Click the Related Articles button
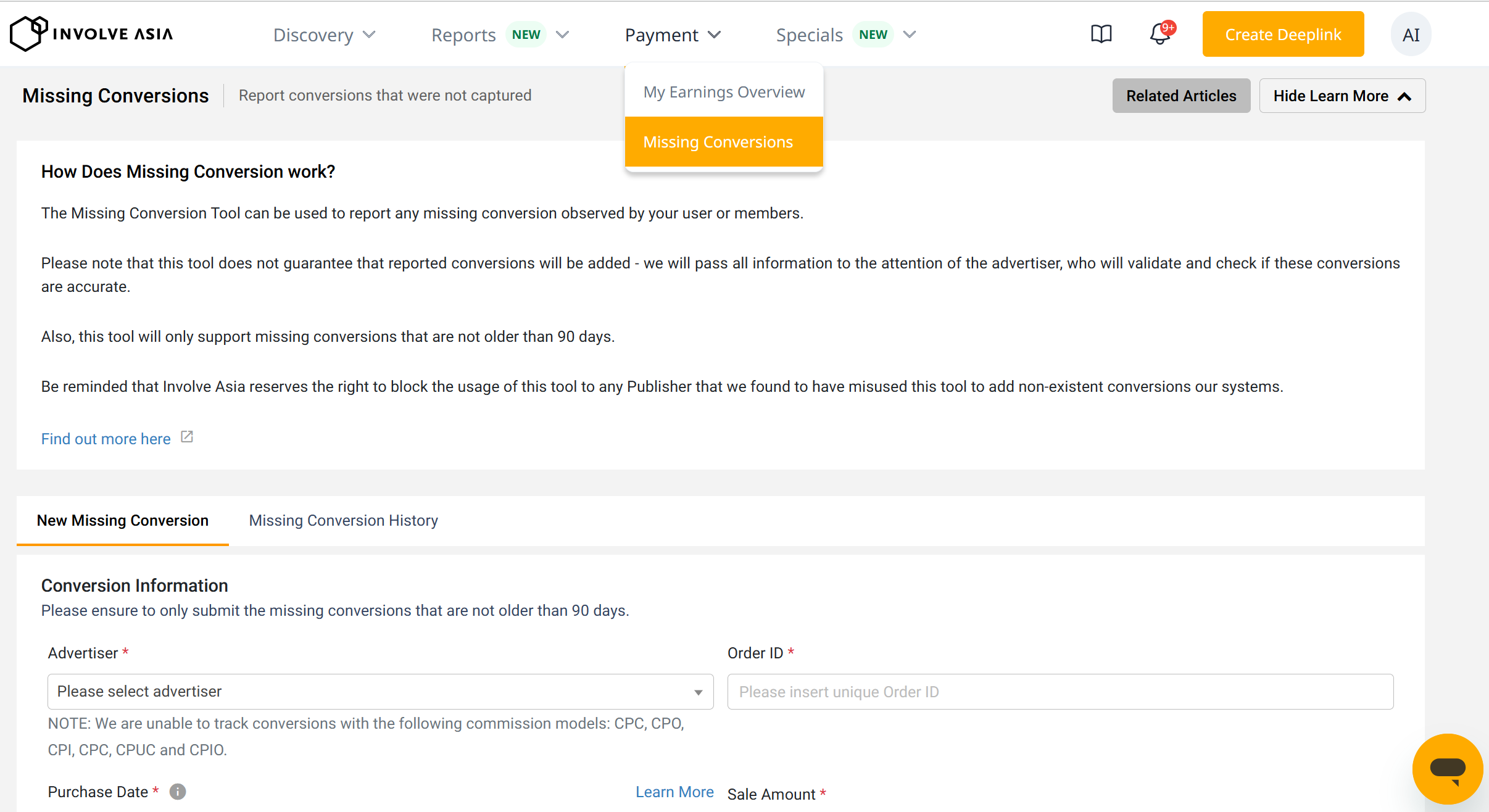 pos(1181,96)
